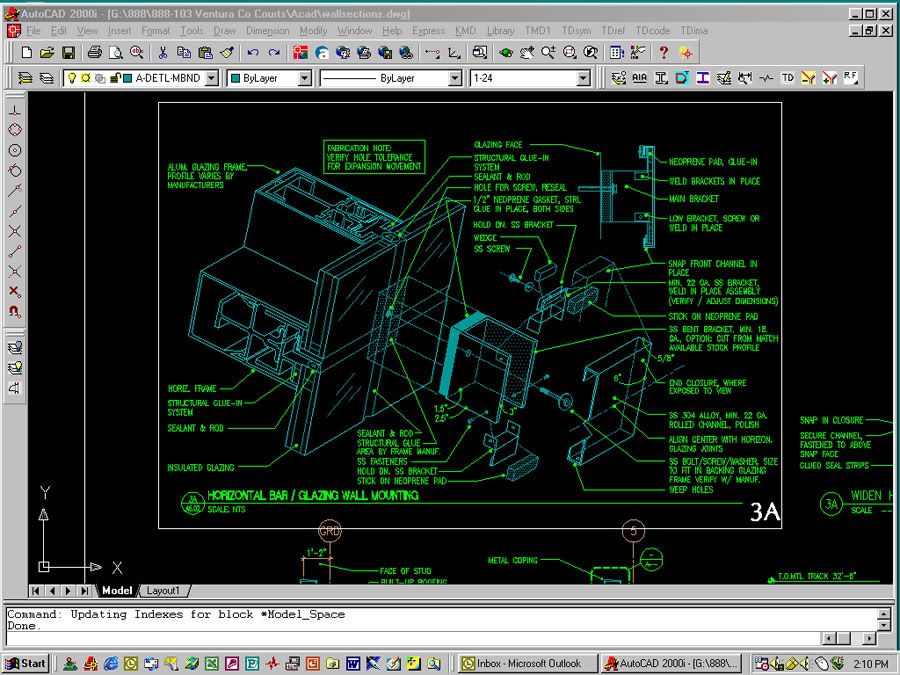
Task: Toggle the layer on/off lightbulb
Action: [x=71, y=78]
